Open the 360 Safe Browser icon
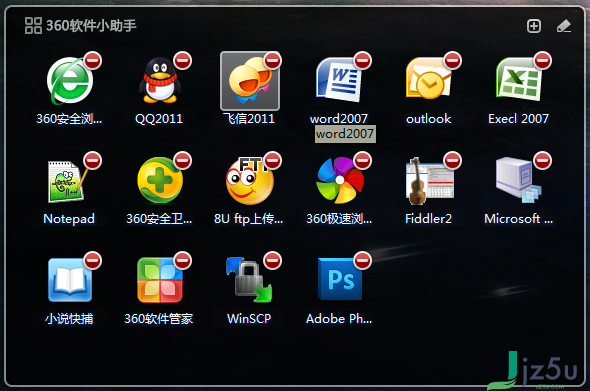 click(70, 81)
